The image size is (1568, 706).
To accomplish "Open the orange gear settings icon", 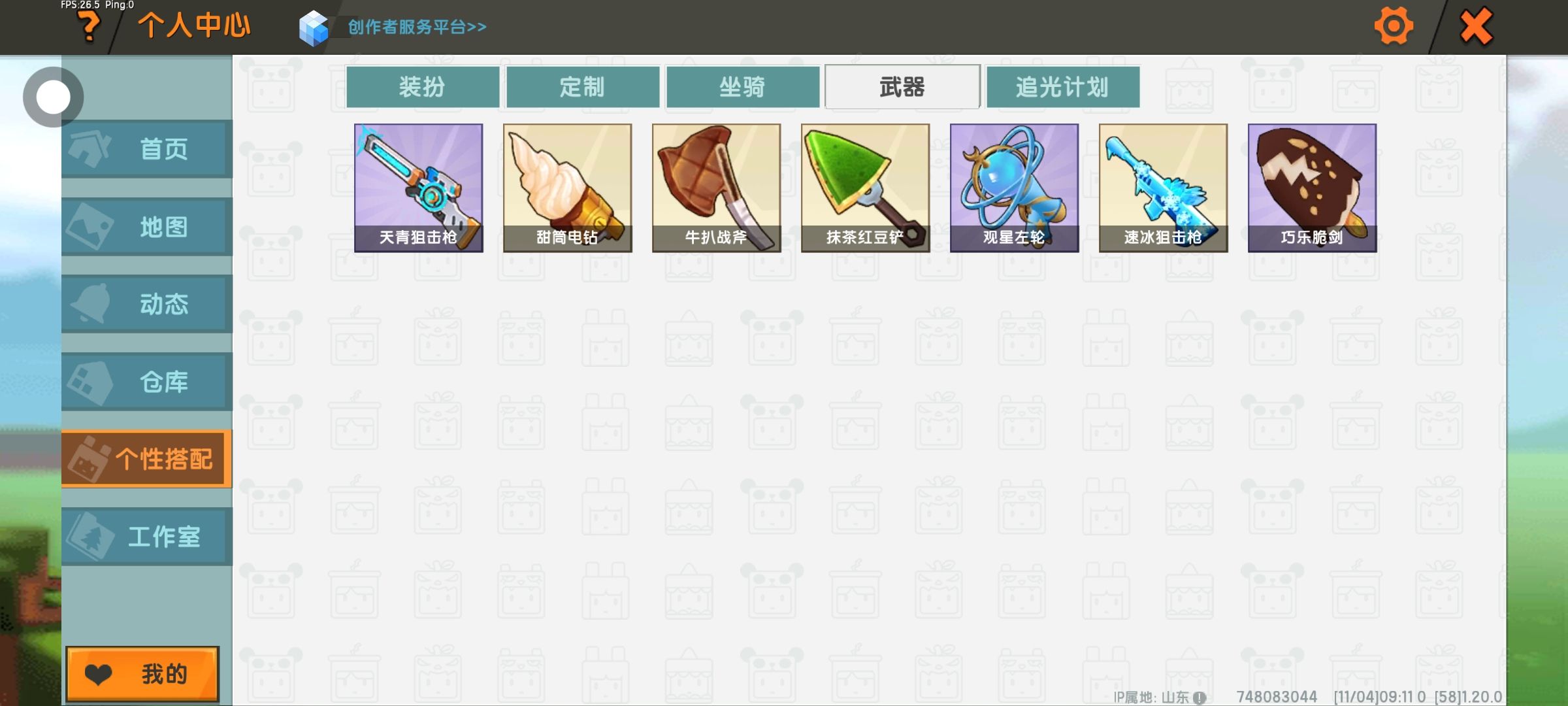I will [x=1394, y=27].
